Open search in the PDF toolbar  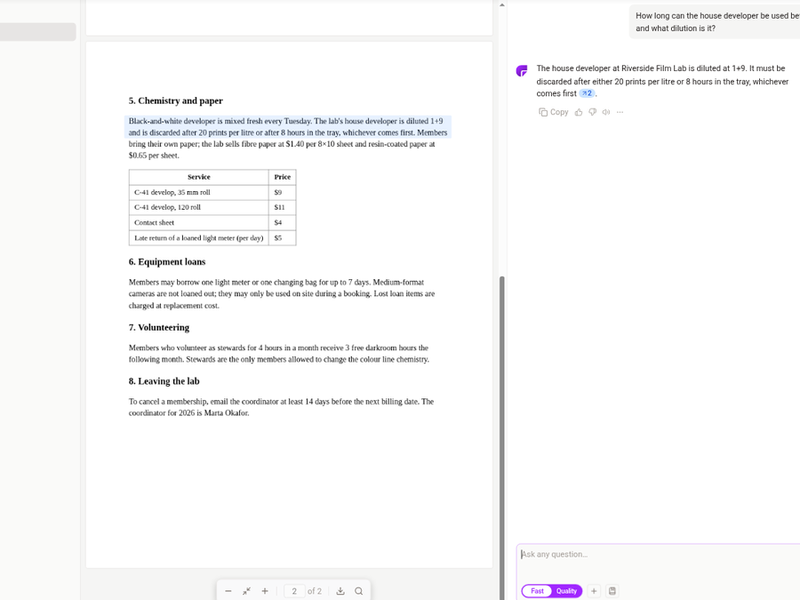coord(359,591)
